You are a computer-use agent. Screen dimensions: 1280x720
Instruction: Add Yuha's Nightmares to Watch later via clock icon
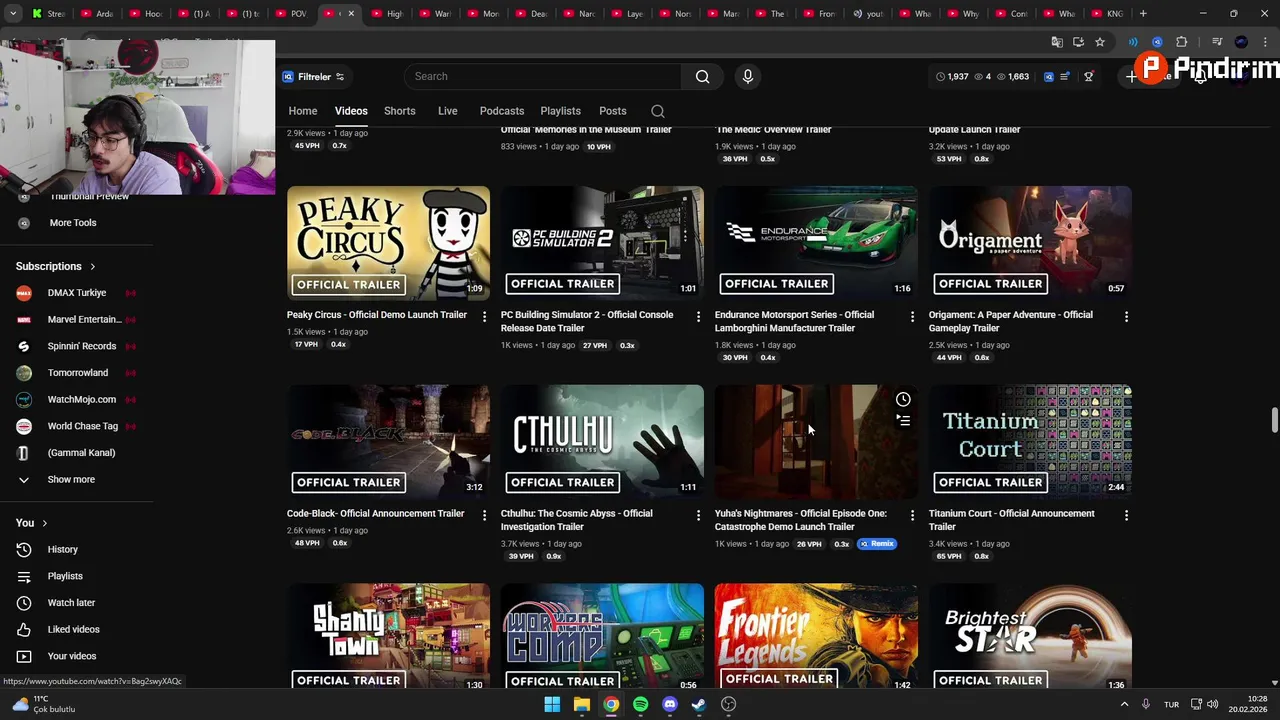click(903, 400)
